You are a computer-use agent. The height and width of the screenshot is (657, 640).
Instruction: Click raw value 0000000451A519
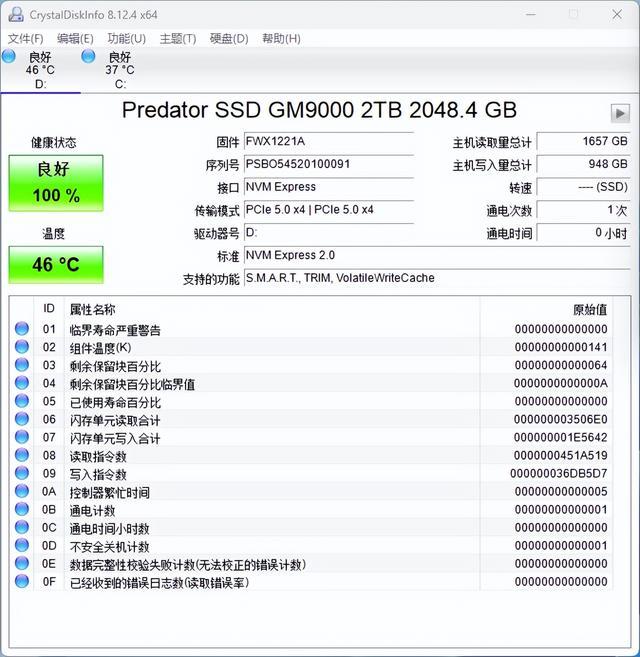click(560, 455)
